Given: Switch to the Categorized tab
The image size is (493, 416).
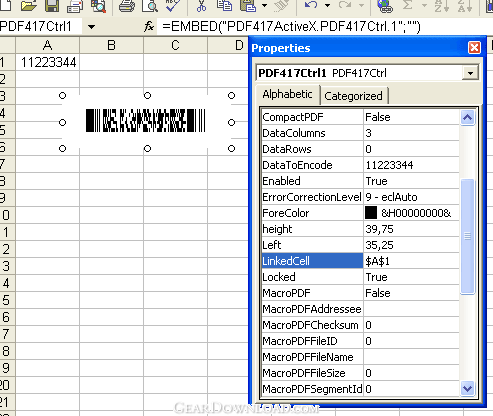Looking at the screenshot, I should [x=353, y=96].
